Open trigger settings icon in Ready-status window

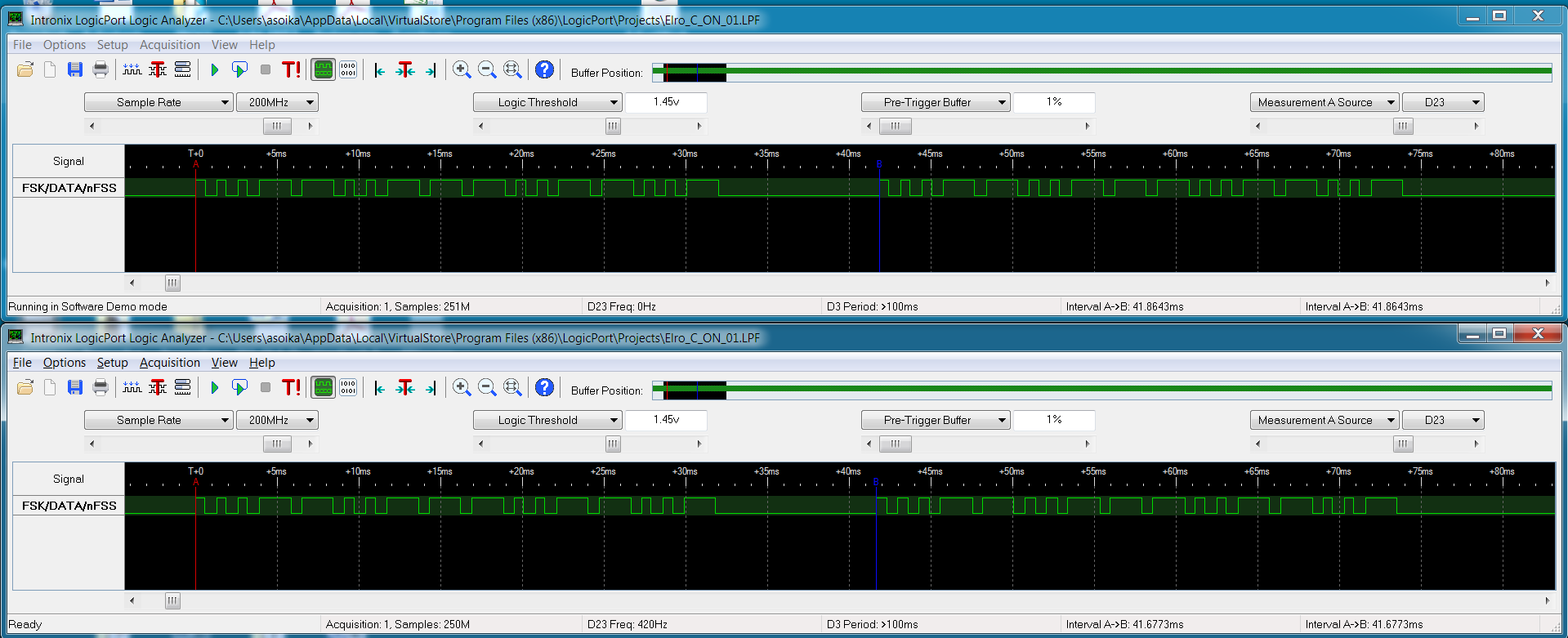coord(158,387)
